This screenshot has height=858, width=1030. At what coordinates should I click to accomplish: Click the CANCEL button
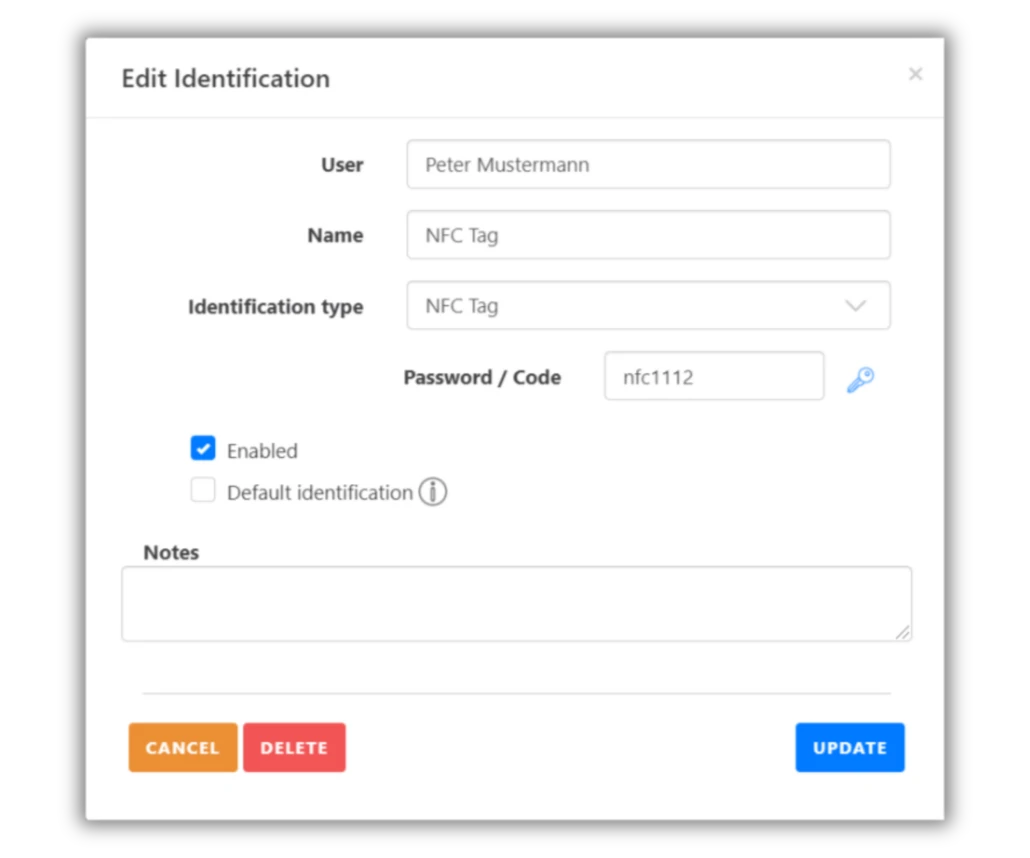point(182,747)
